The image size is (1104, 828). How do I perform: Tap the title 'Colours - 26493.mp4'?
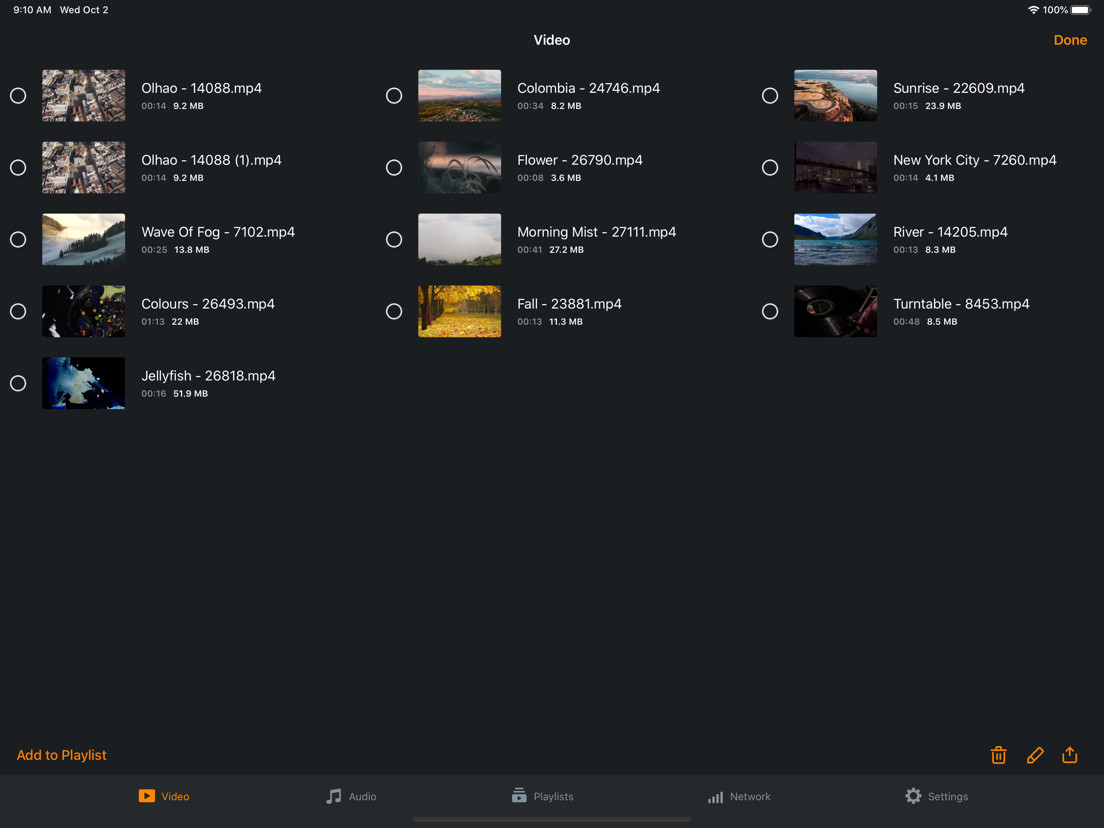pos(208,304)
